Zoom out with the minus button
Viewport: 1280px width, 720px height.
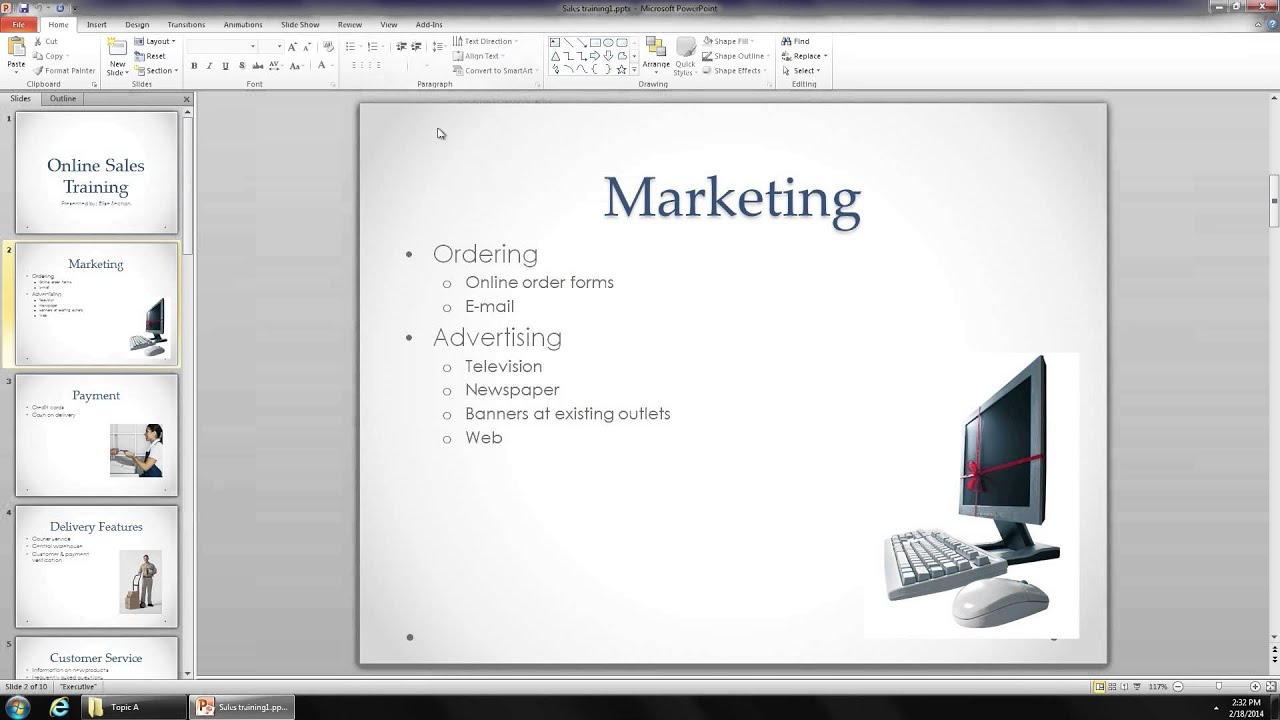(x=1179, y=687)
